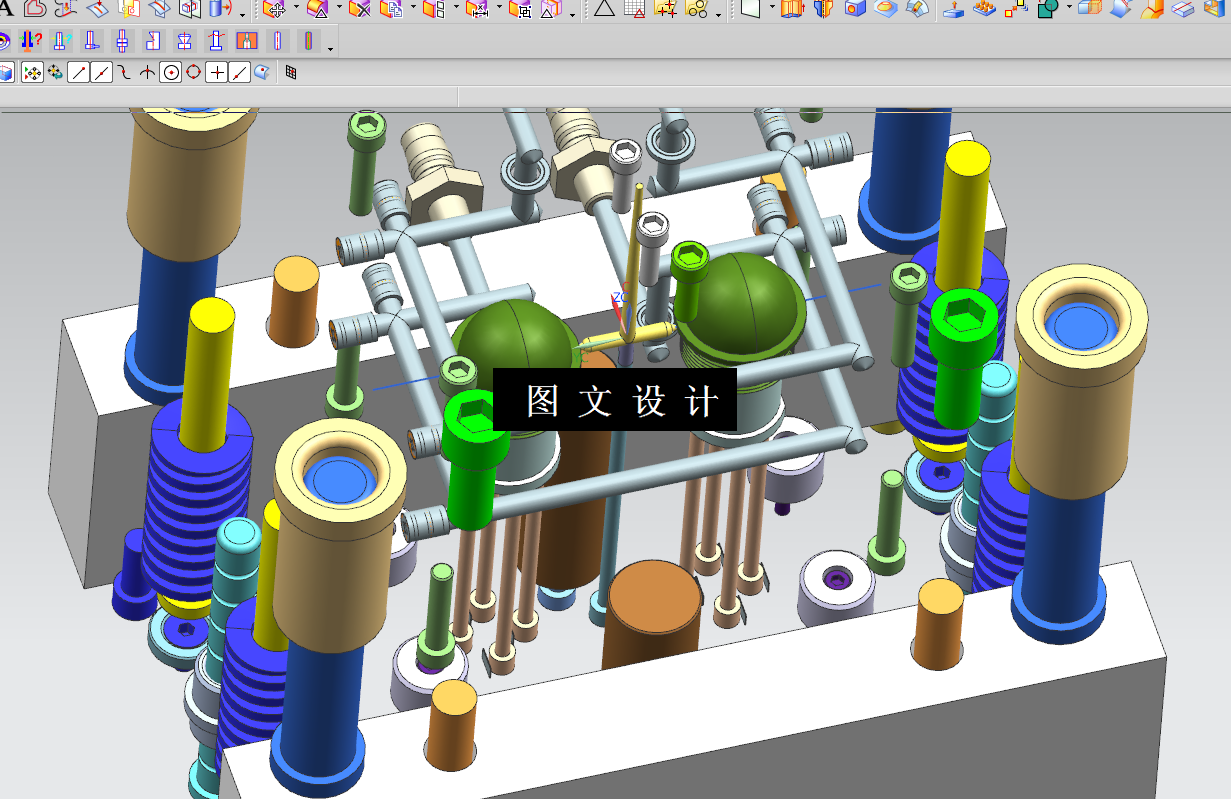The image size is (1231, 799).
Task: Click the white Datum Plane sheet icon
Action: 750,9
